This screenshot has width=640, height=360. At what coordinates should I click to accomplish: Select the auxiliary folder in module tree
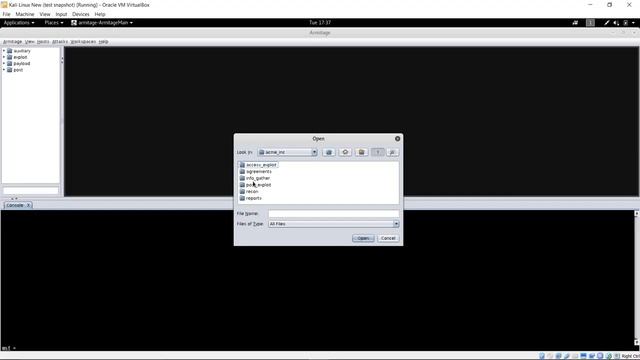point(19,51)
